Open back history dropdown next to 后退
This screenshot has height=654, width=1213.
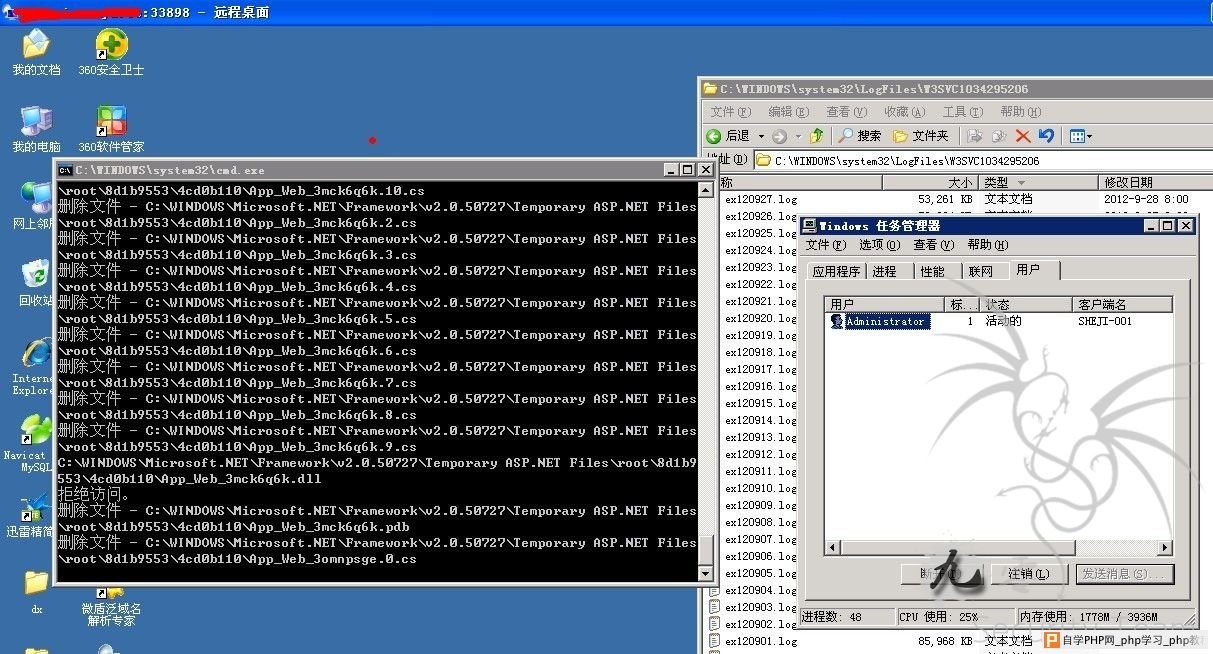click(761, 136)
